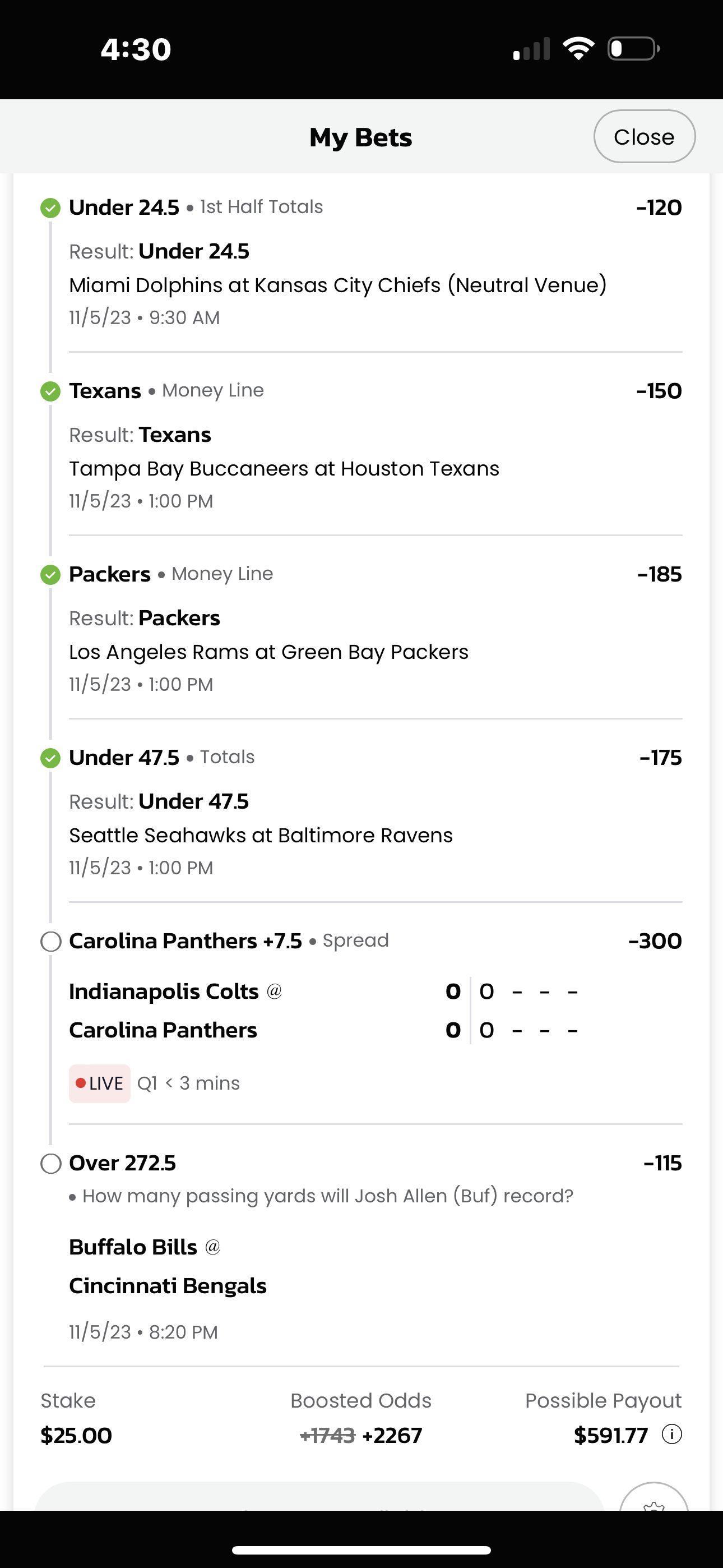Tap open circle beside Over 272.5 leg

coord(50,1164)
